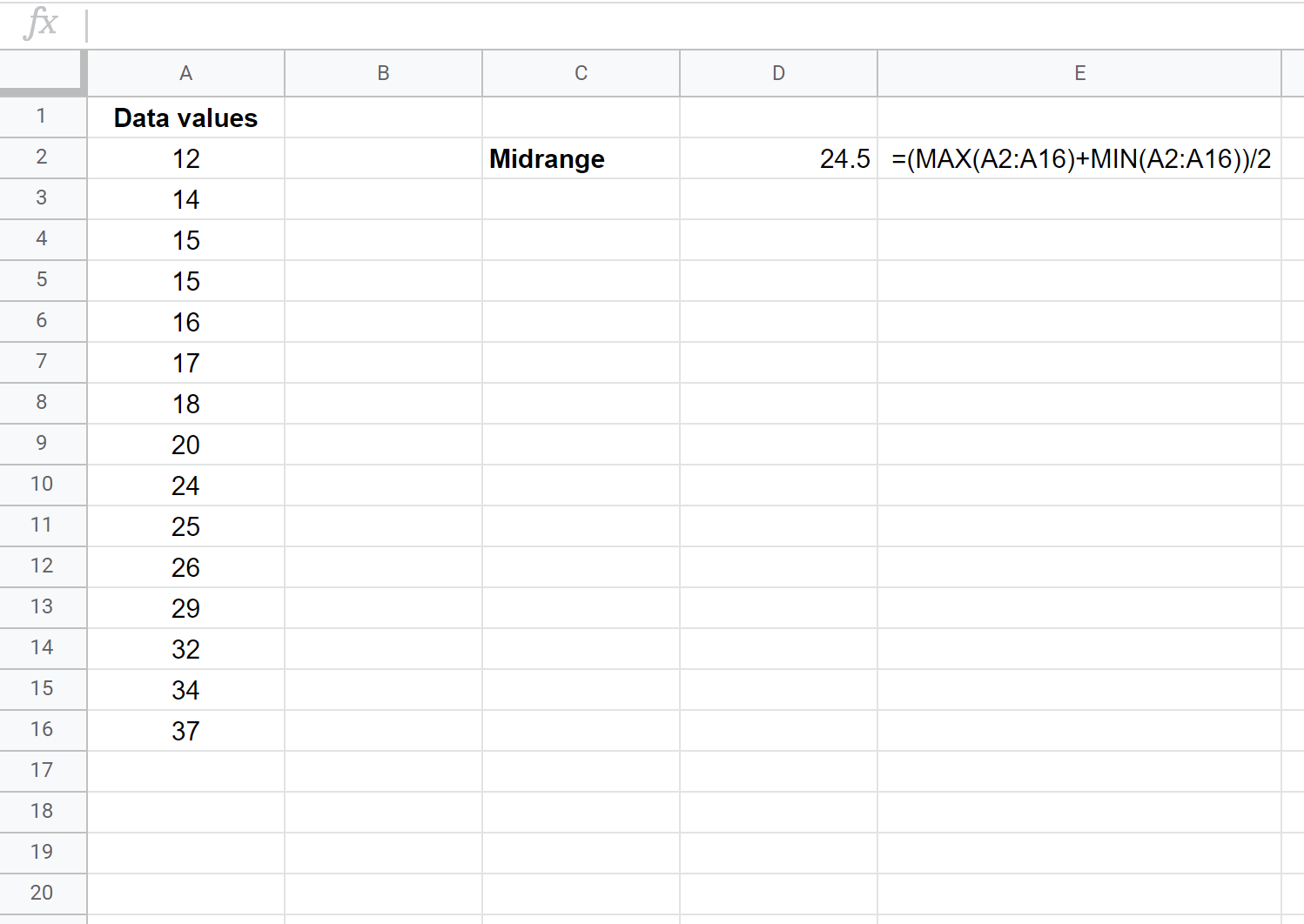Click cell containing 17

(x=186, y=363)
